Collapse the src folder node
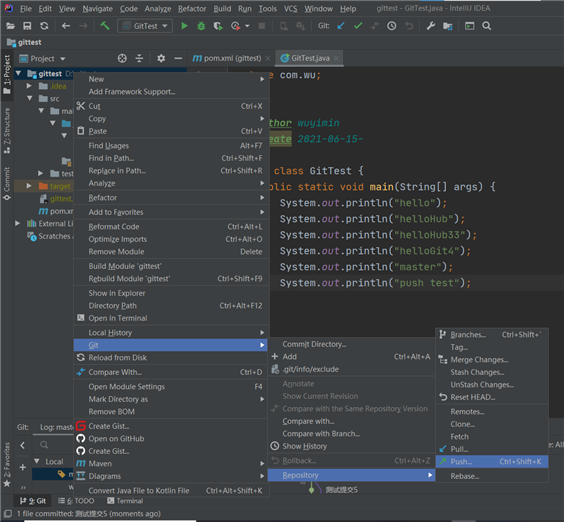Image resolution: width=564 pixels, height=522 pixels. tap(30, 98)
